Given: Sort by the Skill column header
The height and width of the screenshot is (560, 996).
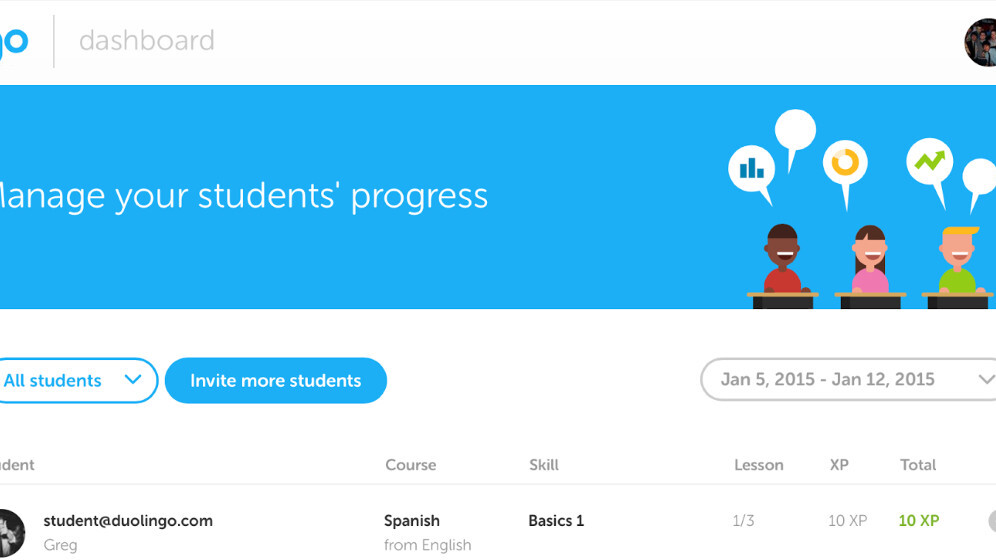Looking at the screenshot, I should (x=543, y=465).
